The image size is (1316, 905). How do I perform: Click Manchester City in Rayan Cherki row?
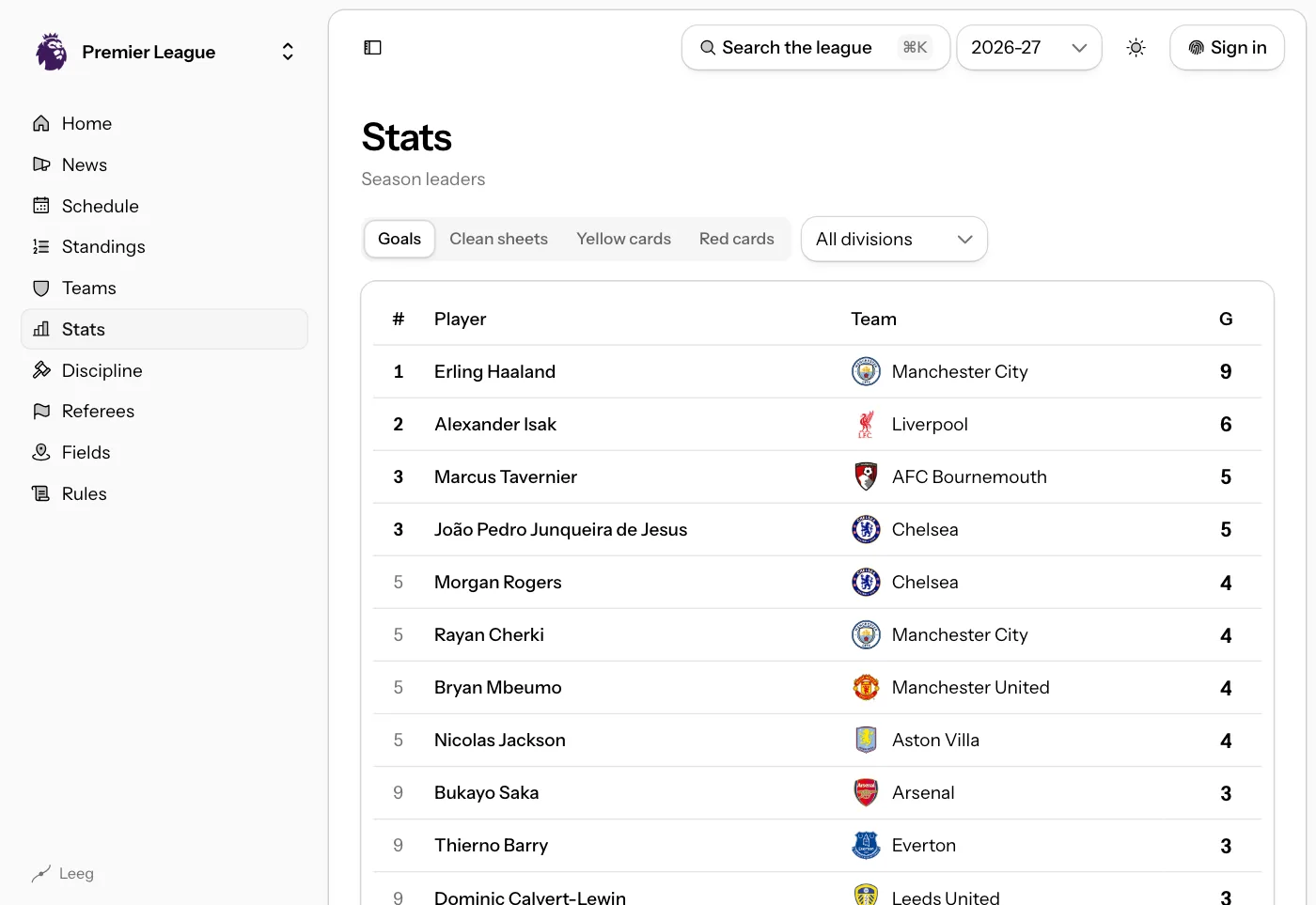tap(960, 634)
